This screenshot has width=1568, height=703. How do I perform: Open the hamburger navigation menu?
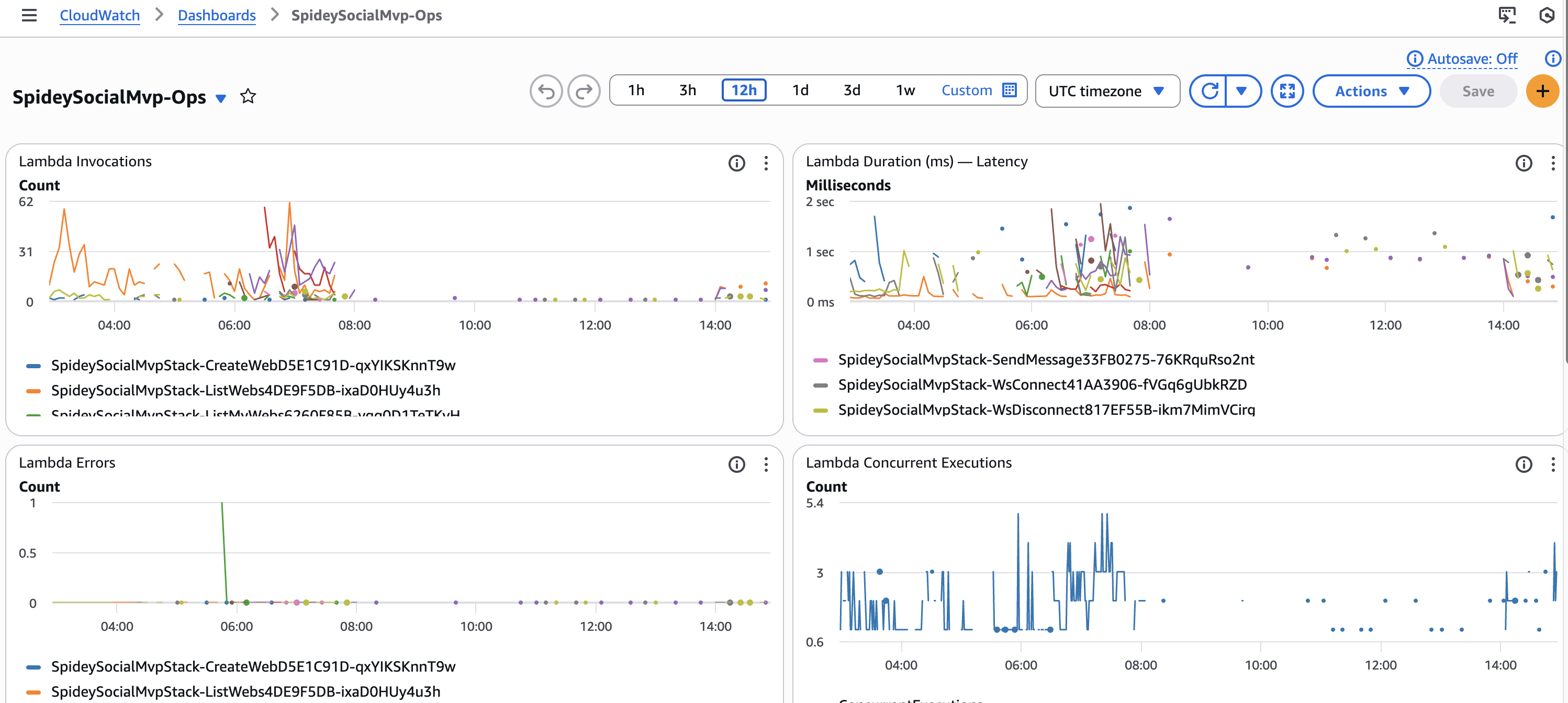(29, 15)
